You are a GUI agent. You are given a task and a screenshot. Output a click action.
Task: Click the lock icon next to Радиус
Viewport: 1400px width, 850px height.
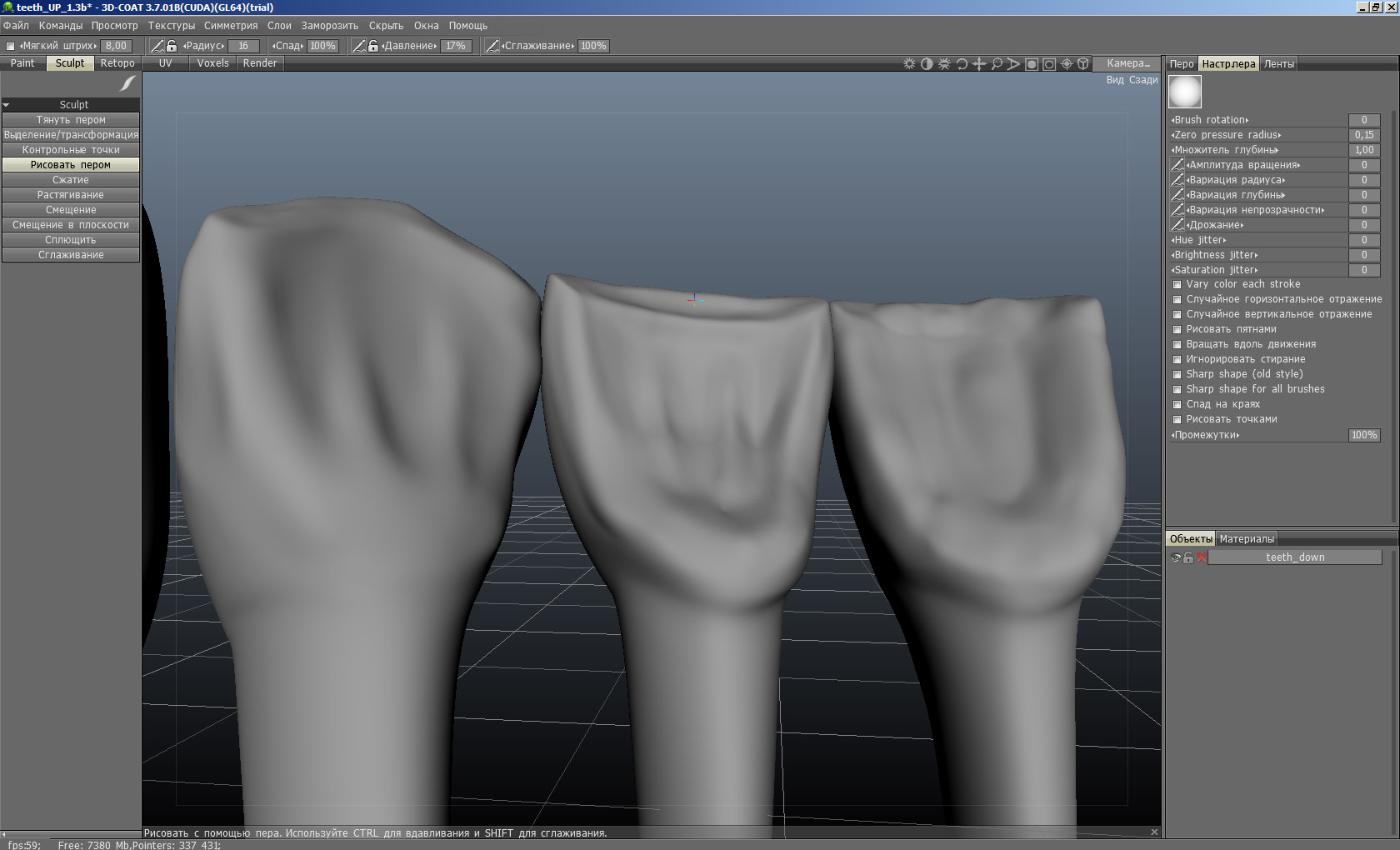point(171,46)
